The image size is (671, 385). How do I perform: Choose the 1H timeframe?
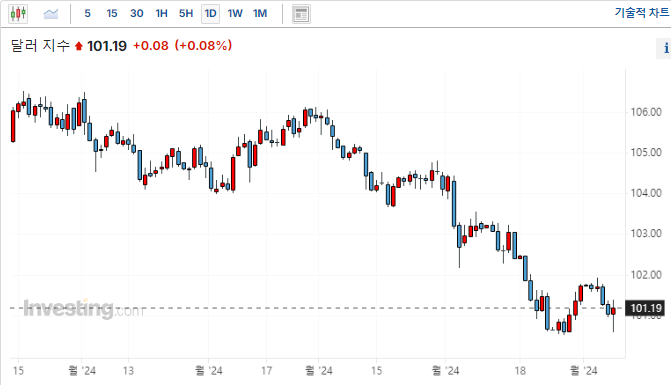pyautogui.click(x=161, y=14)
